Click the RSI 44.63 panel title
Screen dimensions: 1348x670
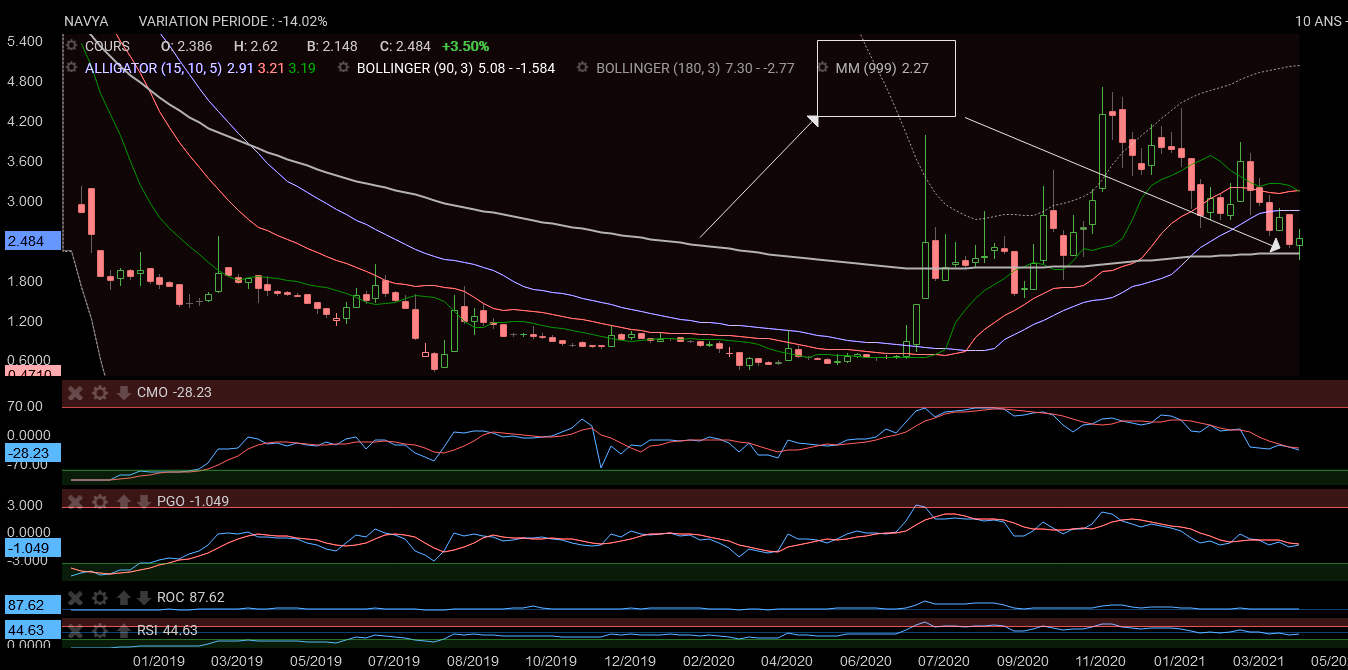[167, 630]
